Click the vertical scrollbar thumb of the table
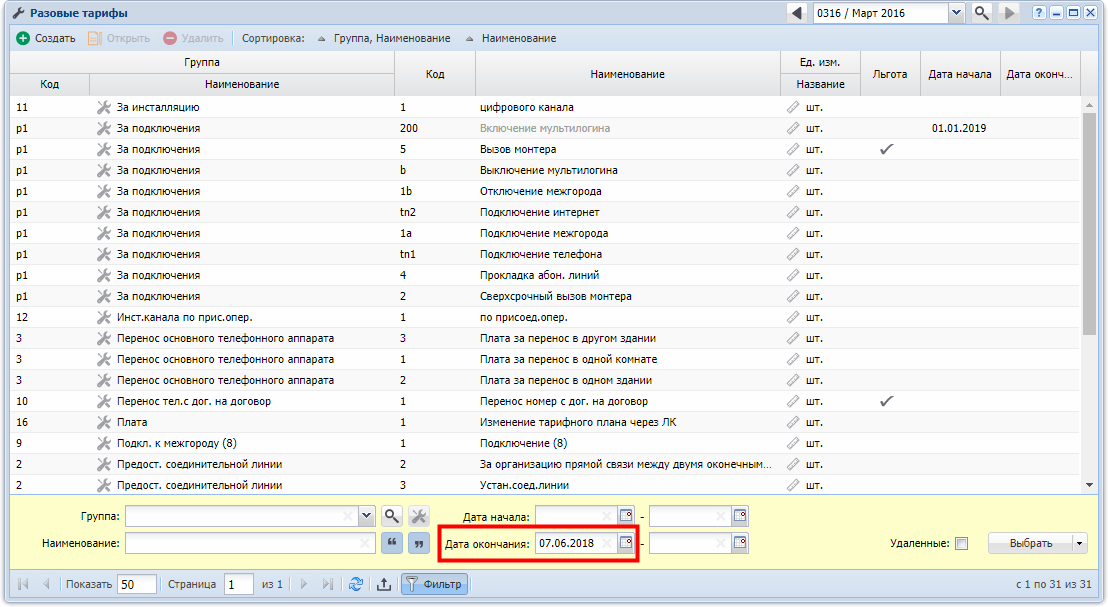Screen dimensions: 1108x607 1089,223
